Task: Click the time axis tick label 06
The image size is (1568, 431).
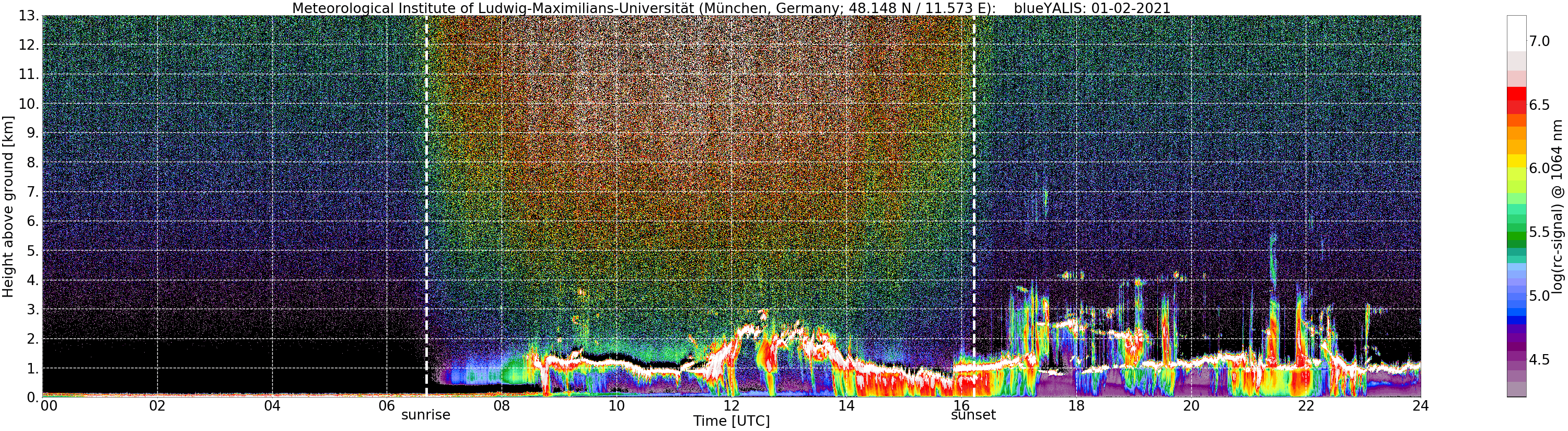Action: click(x=387, y=405)
